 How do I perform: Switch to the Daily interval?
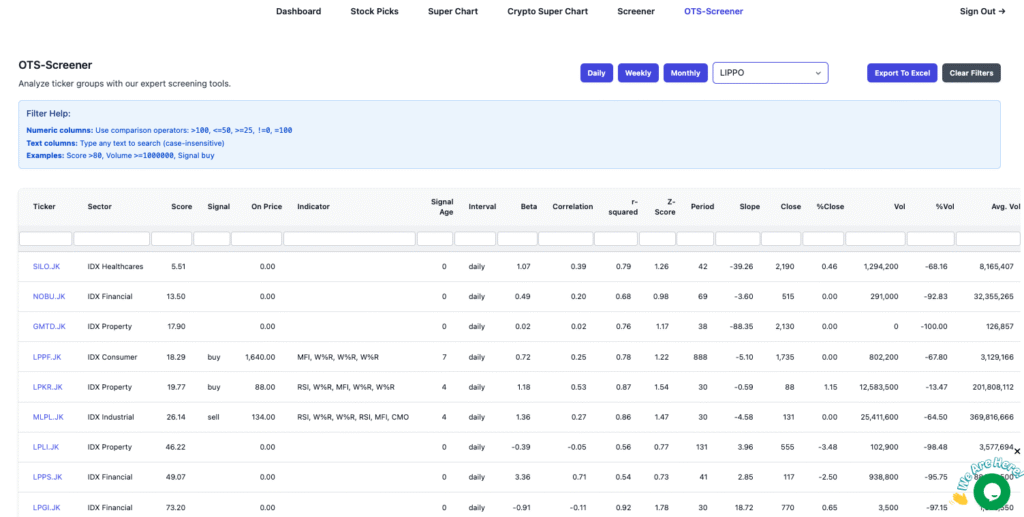(596, 73)
